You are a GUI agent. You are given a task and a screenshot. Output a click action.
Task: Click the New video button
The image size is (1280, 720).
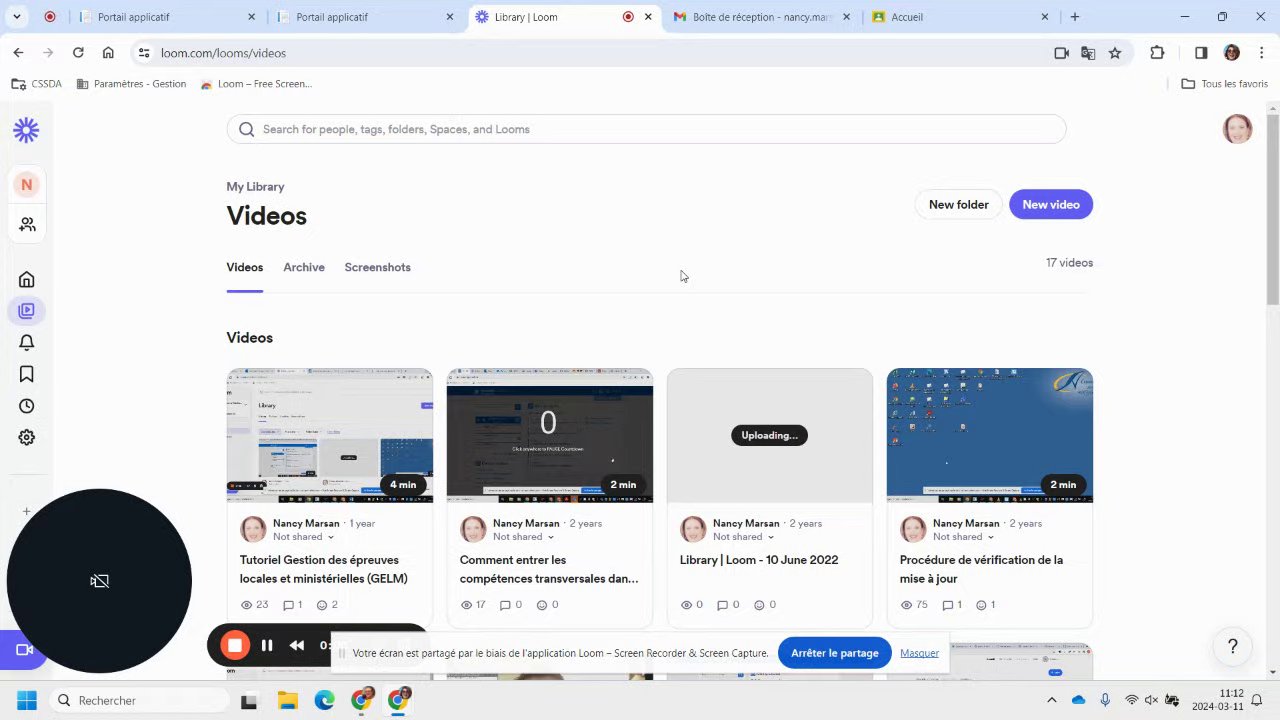click(1051, 205)
